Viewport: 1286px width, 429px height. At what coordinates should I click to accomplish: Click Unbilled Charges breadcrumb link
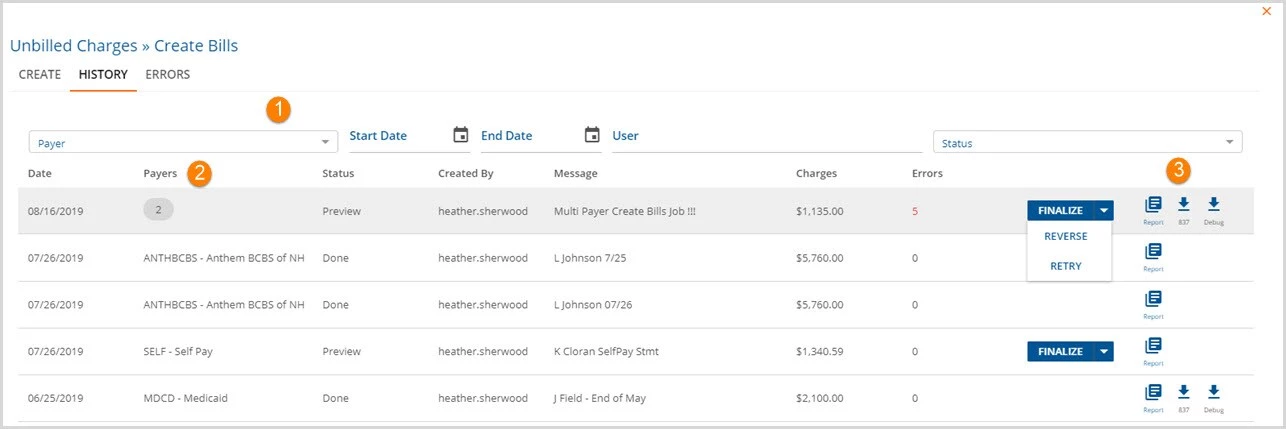pos(73,46)
